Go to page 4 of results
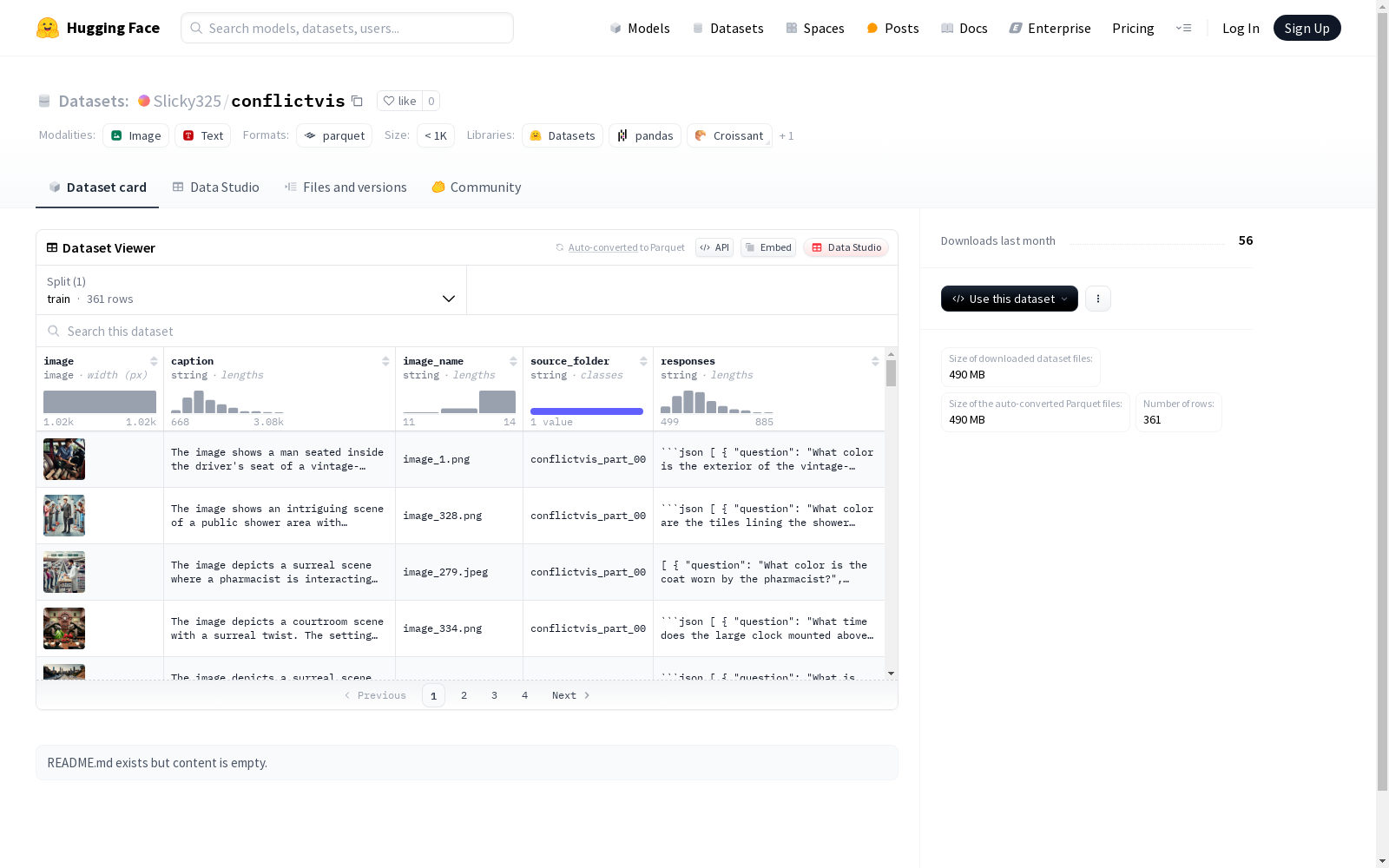1389x868 pixels. click(525, 695)
